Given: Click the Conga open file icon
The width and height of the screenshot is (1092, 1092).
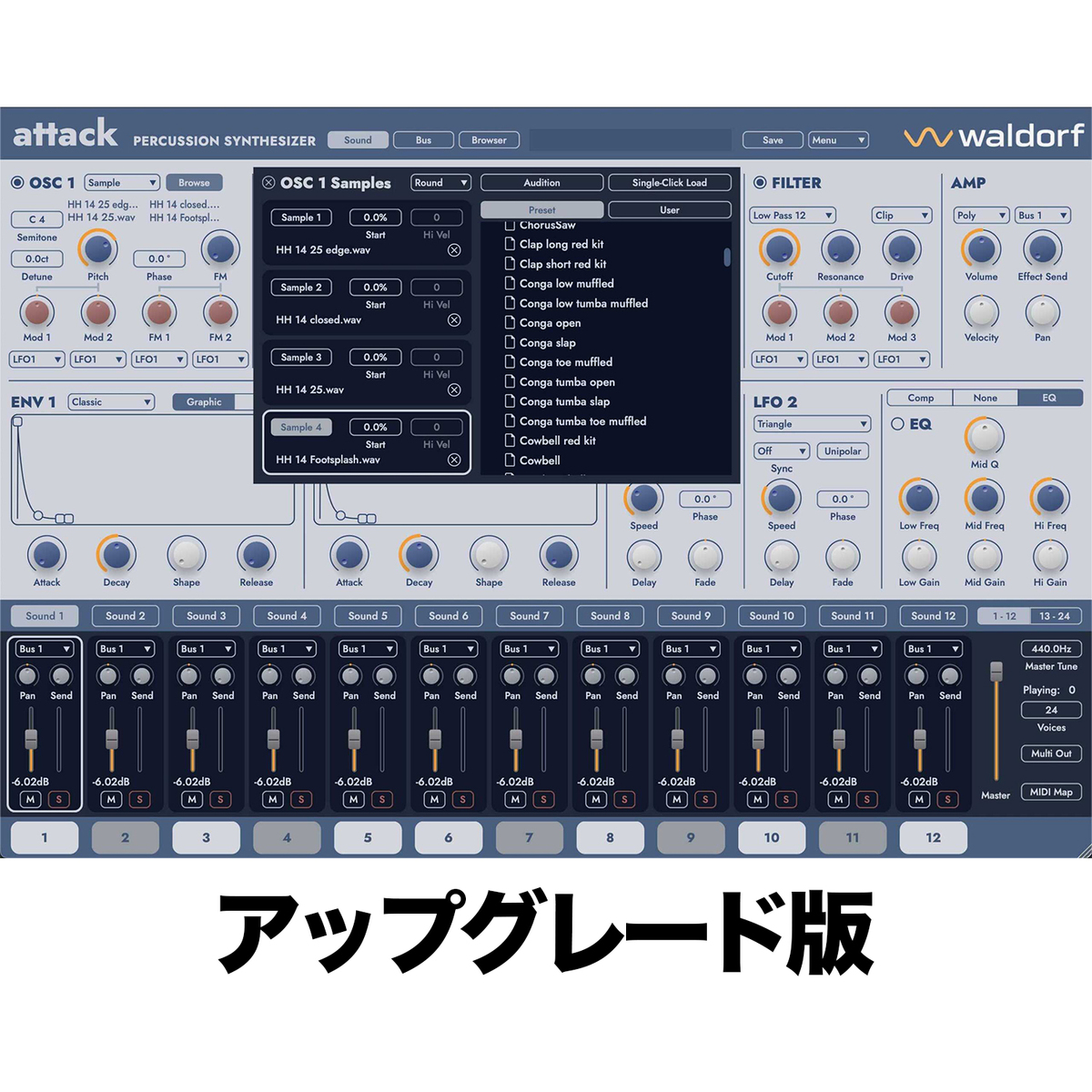Looking at the screenshot, I should coord(511,323).
